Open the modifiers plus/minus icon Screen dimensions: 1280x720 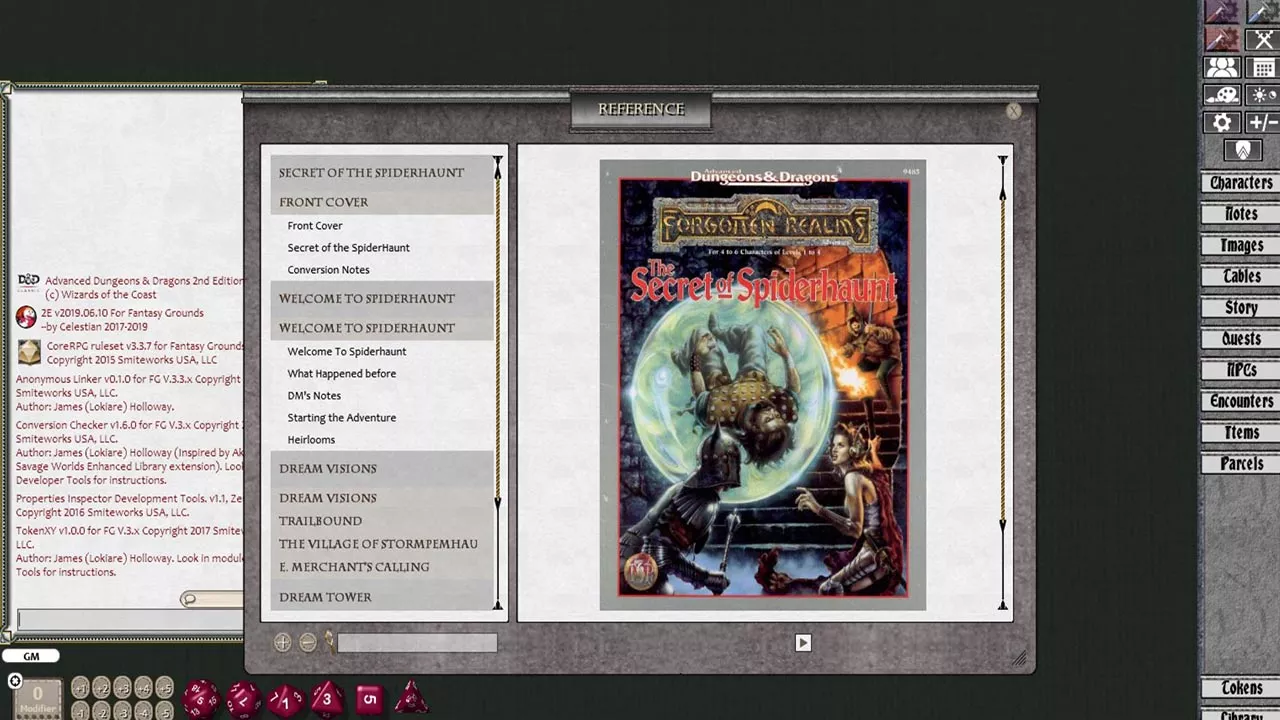point(1263,122)
